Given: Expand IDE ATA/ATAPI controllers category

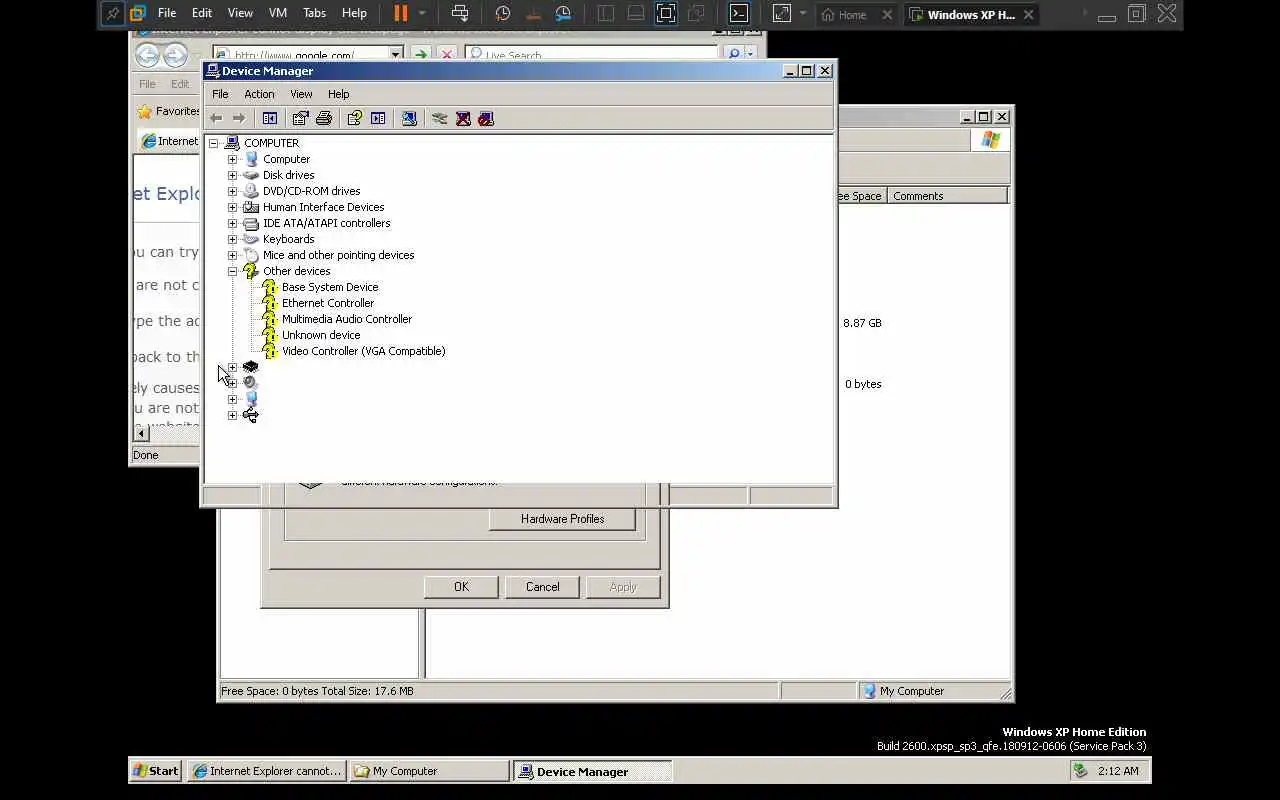Looking at the screenshot, I should [x=232, y=223].
